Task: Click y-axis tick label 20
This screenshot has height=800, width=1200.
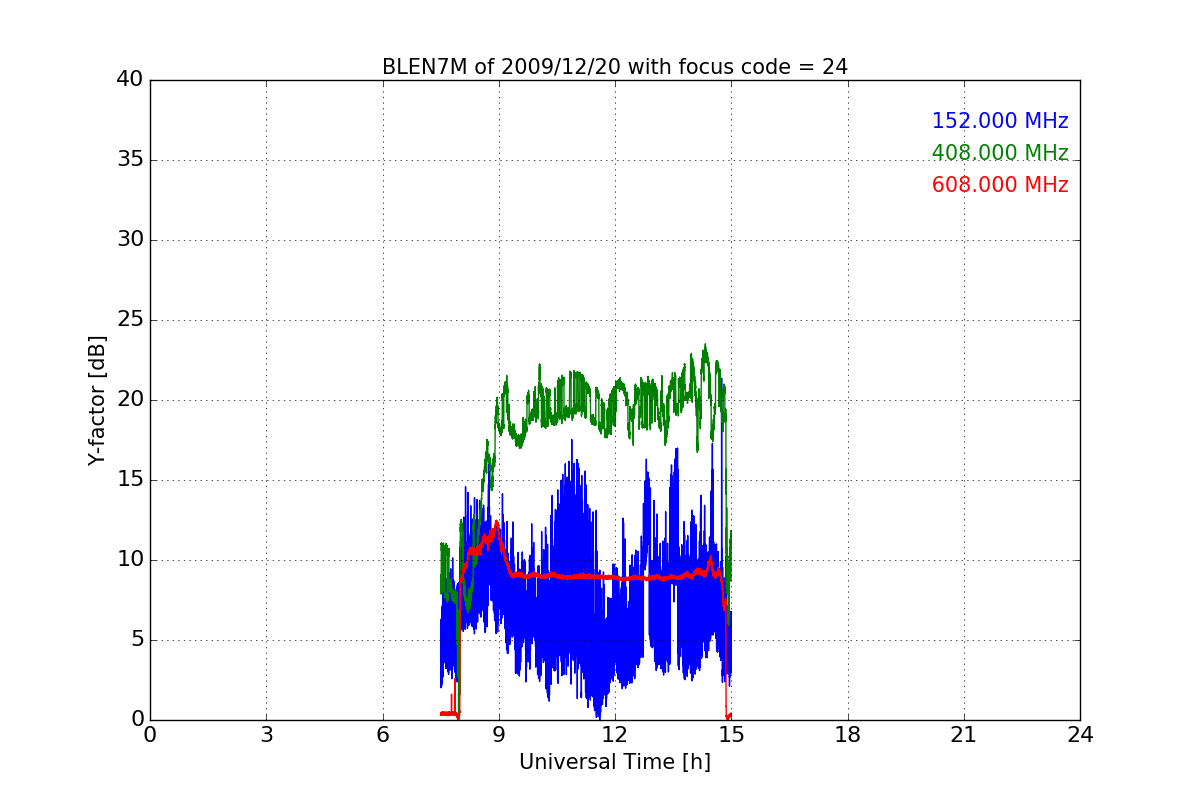Action: 130,400
